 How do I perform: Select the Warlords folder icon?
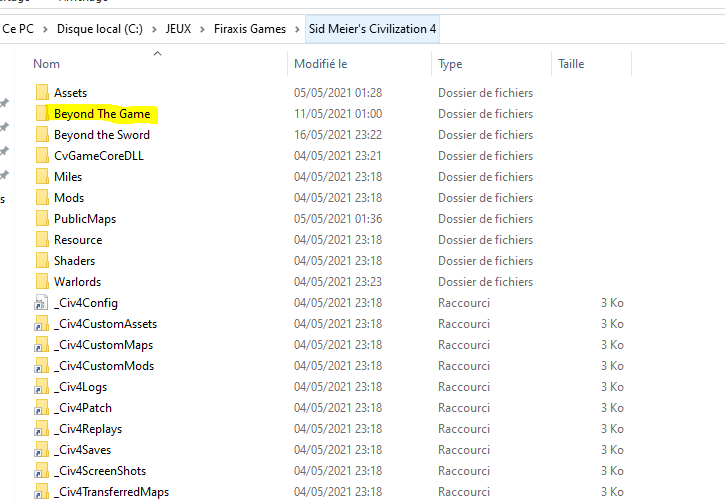(x=42, y=282)
